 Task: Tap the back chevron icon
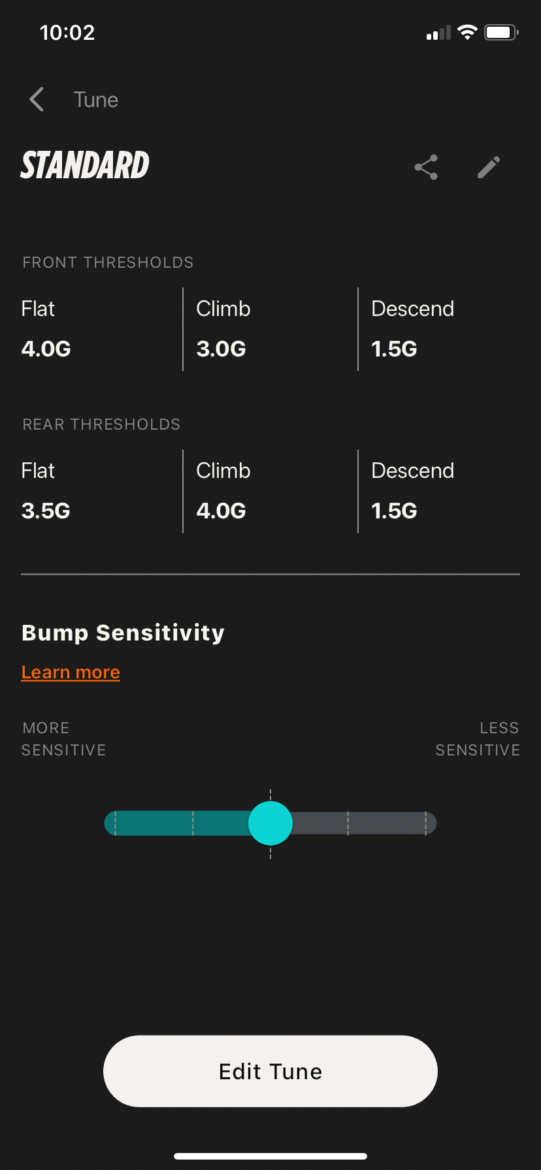(x=37, y=99)
